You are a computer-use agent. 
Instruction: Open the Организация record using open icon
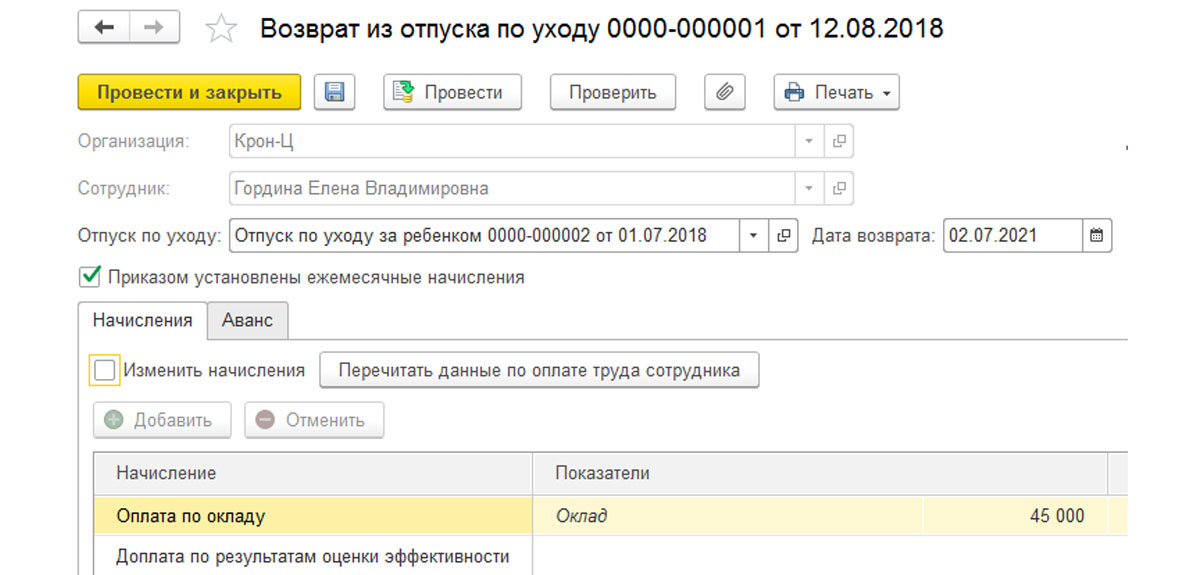click(x=839, y=141)
